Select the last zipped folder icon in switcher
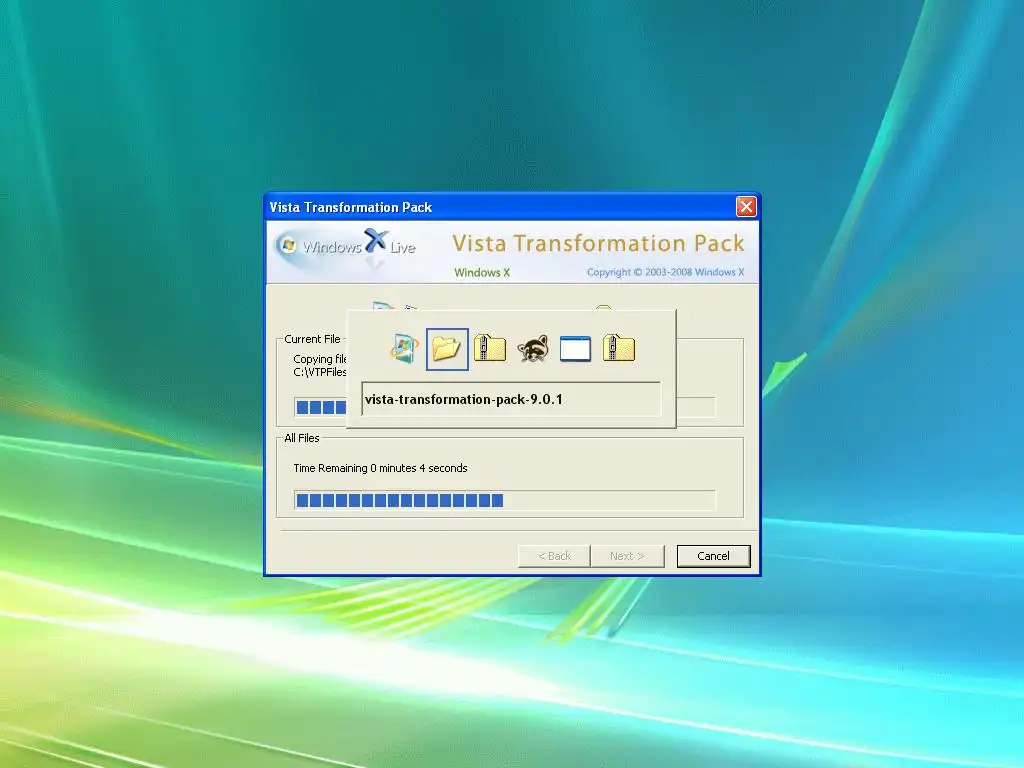 pyautogui.click(x=618, y=348)
